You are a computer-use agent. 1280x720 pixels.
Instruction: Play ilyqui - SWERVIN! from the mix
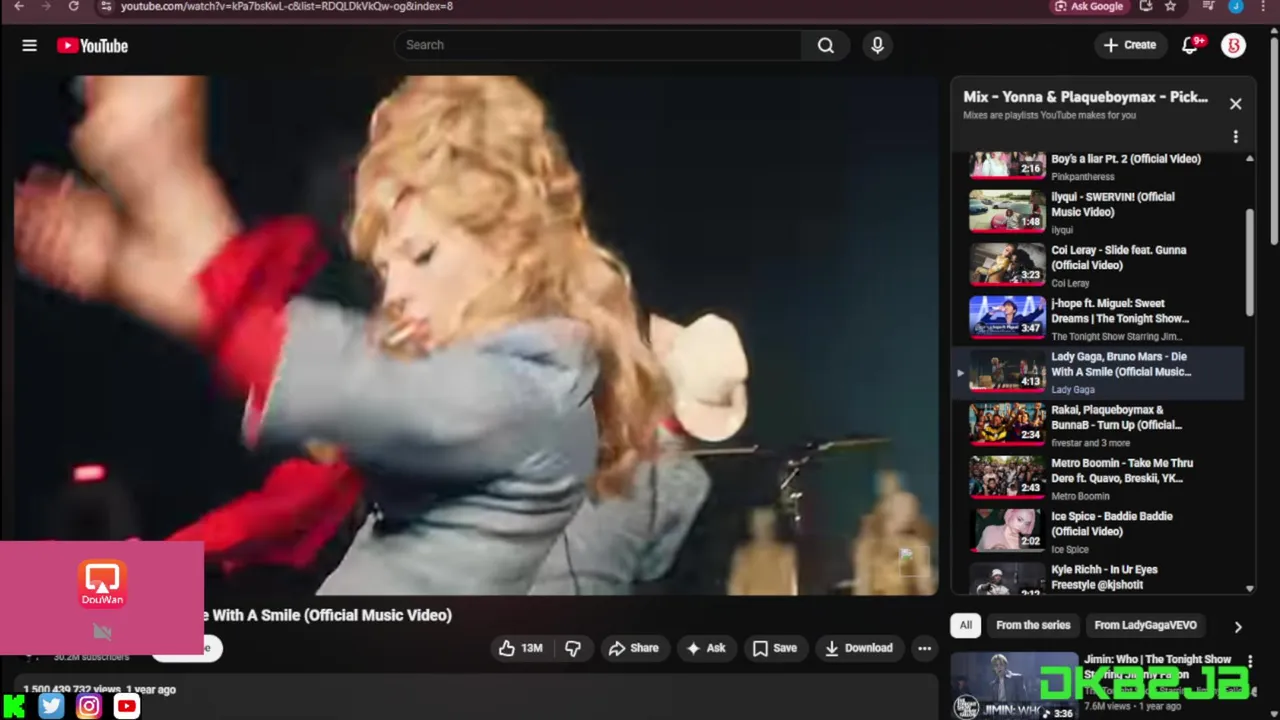point(1097,212)
